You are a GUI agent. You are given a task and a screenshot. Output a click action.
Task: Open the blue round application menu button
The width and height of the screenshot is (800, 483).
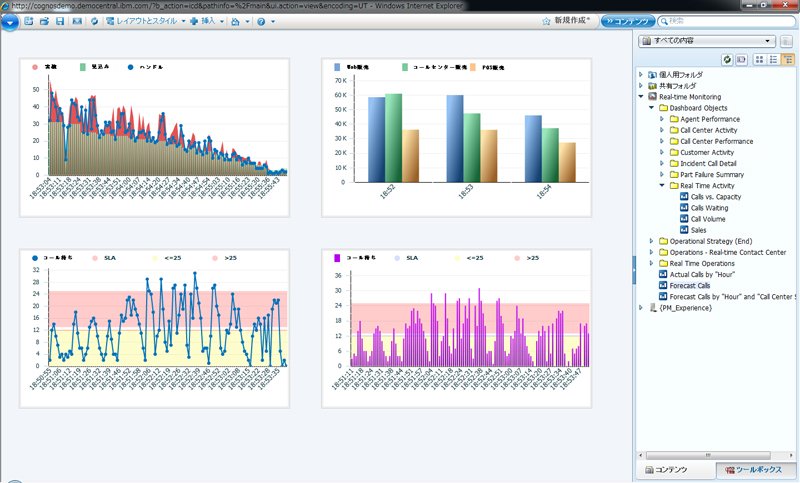10,22
